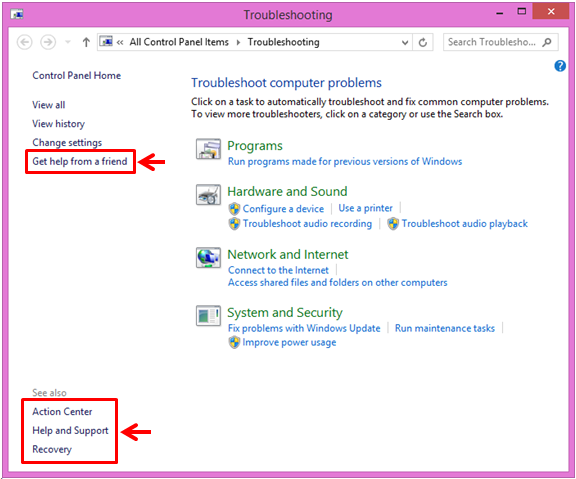The width and height of the screenshot is (576, 479).
Task: Refresh the Troubleshooting page
Action: (x=423, y=42)
